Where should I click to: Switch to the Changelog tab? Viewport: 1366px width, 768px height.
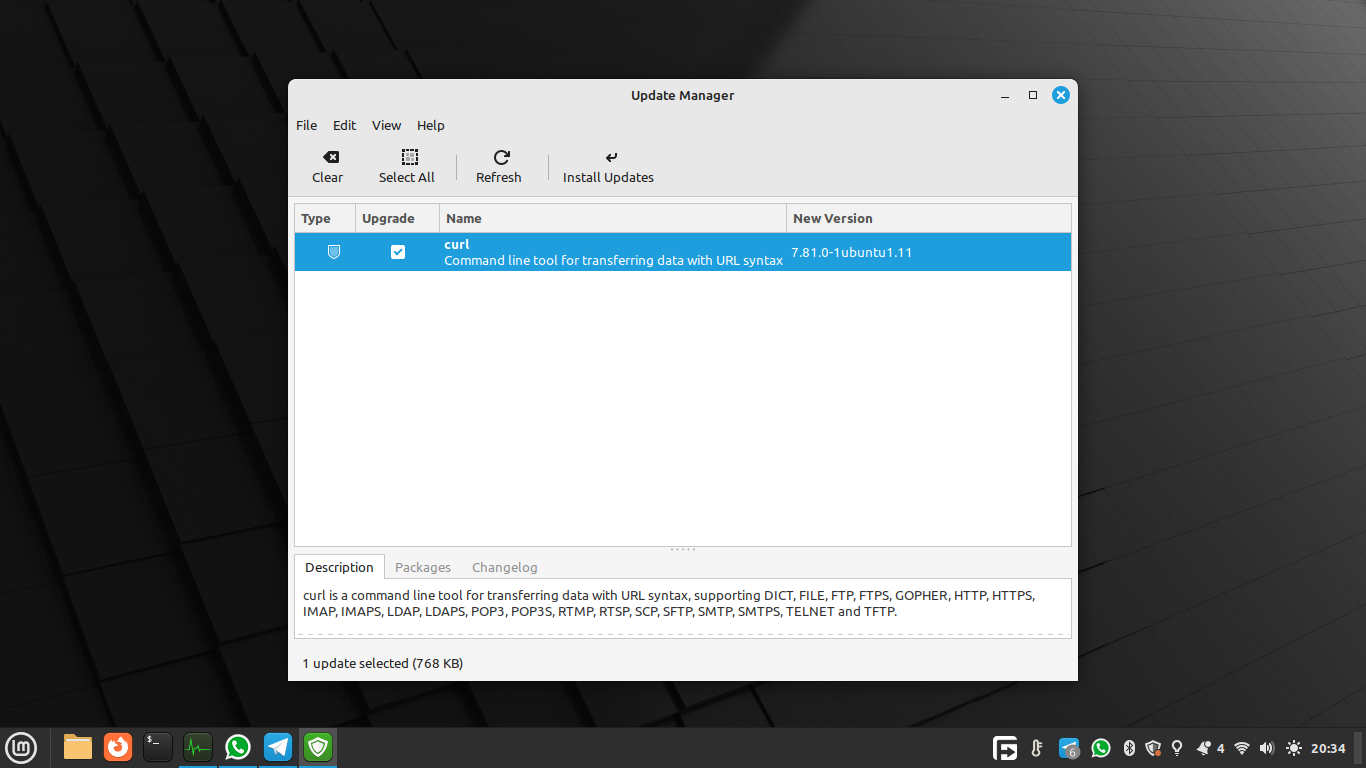504,567
